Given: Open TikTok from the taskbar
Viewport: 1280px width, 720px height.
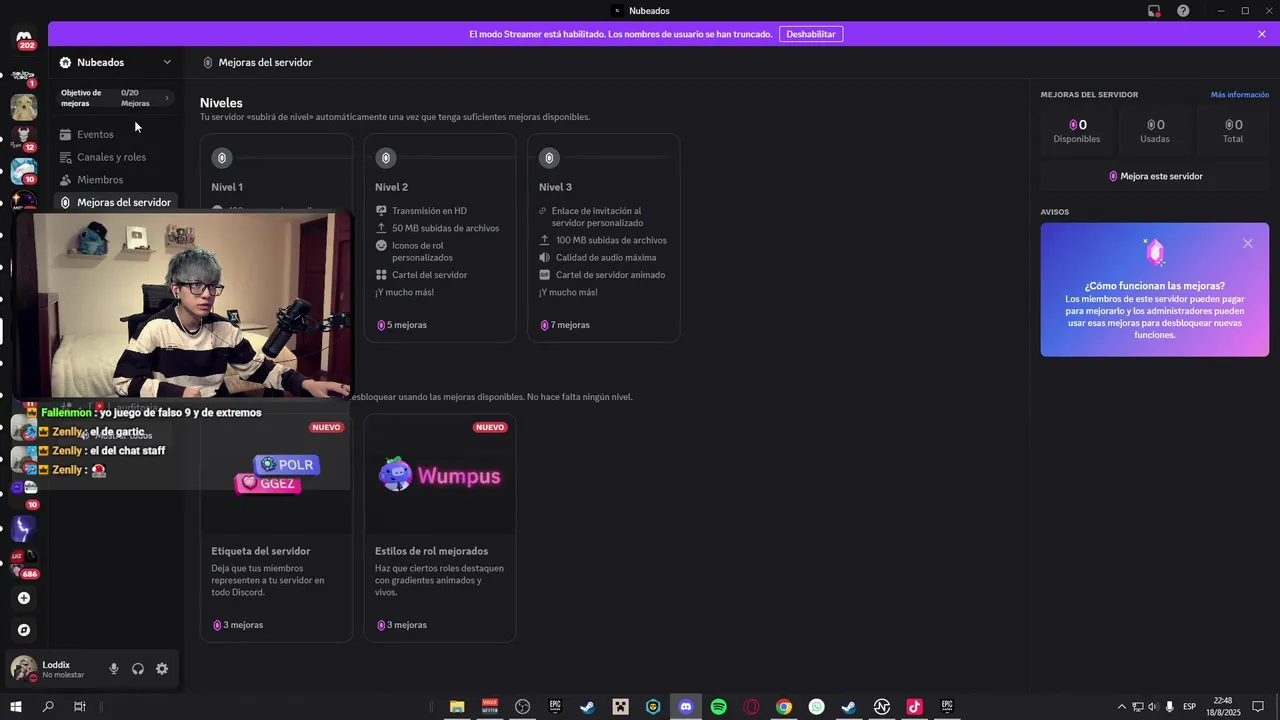Looking at the screenshot, I should click(x=914, y=707).
